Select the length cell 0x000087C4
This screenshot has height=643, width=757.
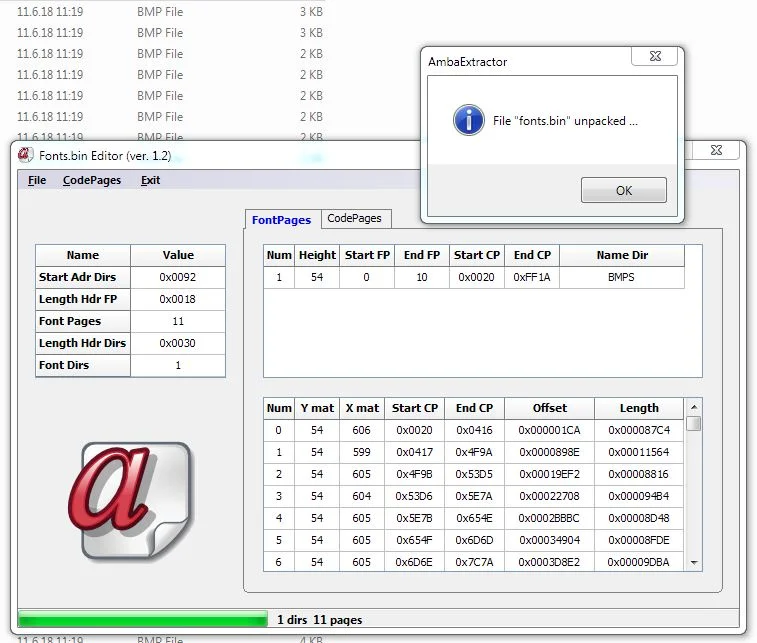pos(639,430)
